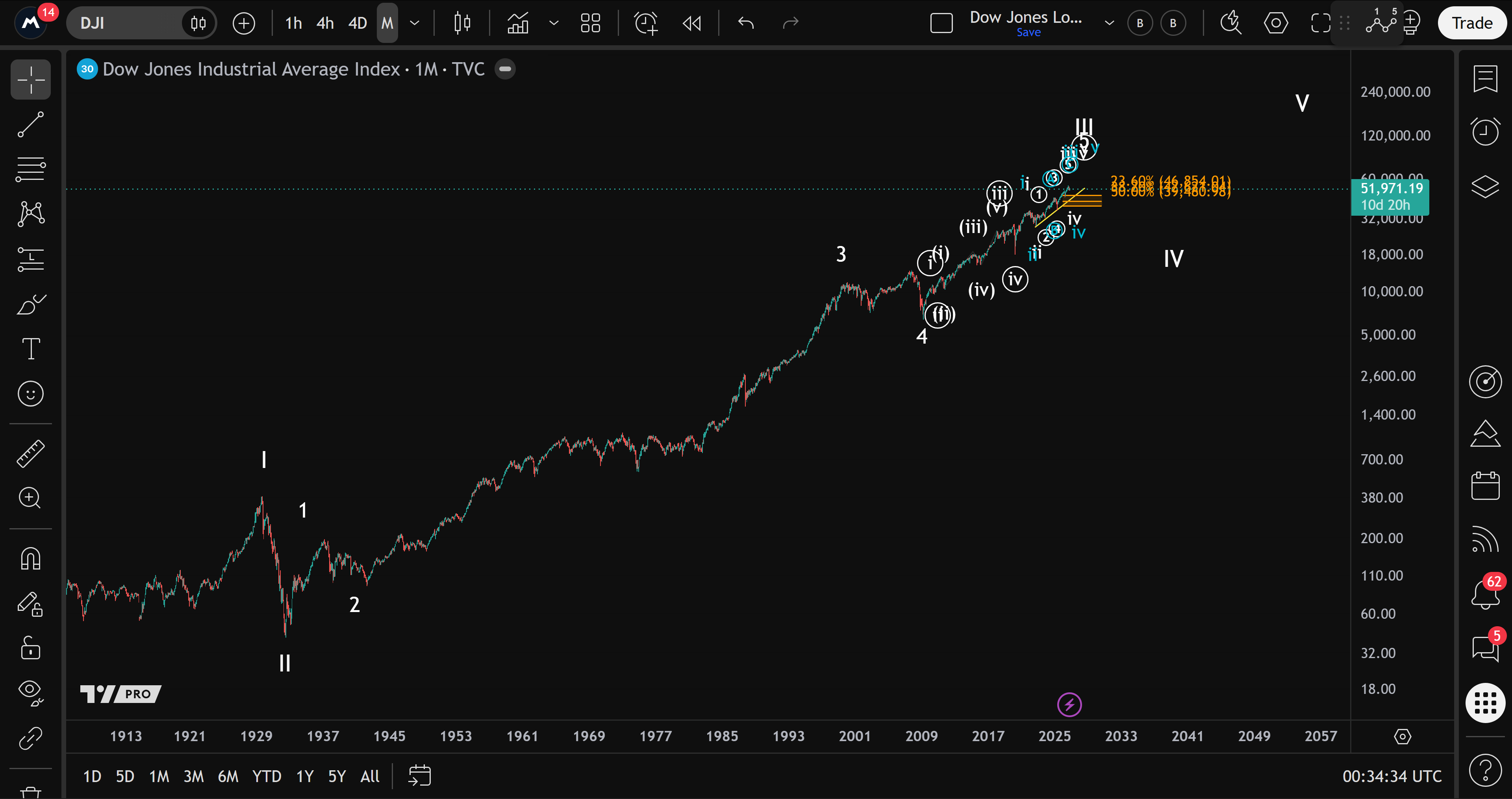Expand indicator templates dropdown arrow
The width and height of the screenshot is (1512, 799).
point(554,24)
